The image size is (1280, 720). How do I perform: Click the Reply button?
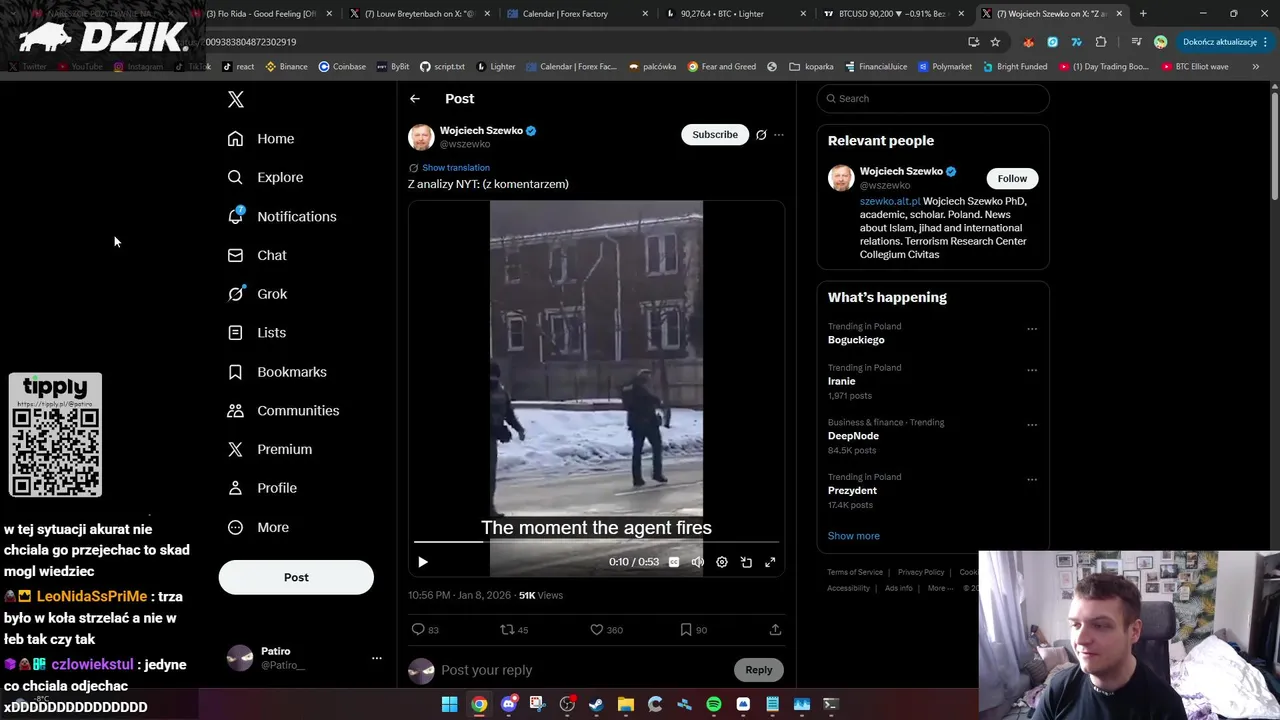pos(759,670)
